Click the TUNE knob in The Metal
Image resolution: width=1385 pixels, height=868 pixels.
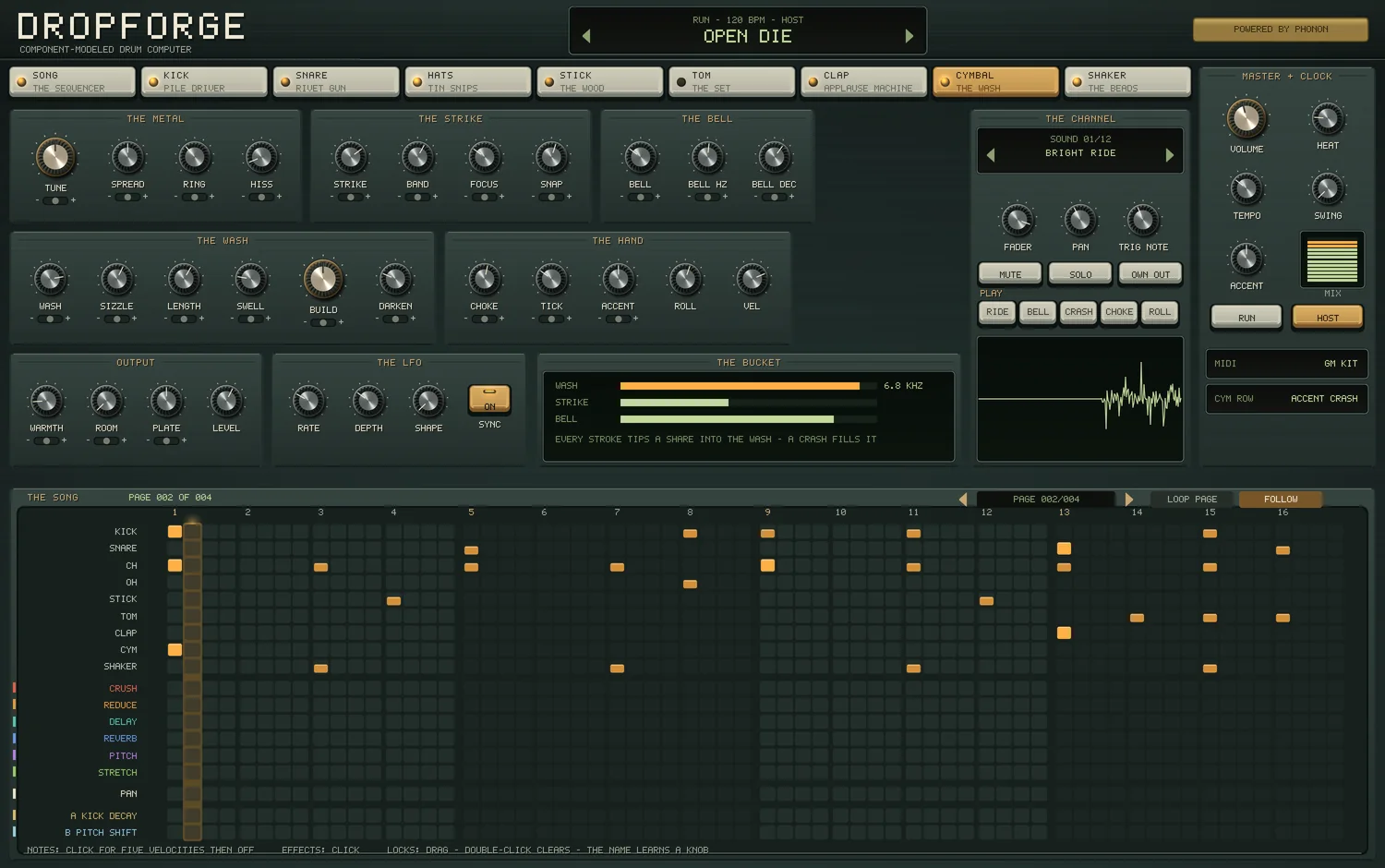[55, 158]
